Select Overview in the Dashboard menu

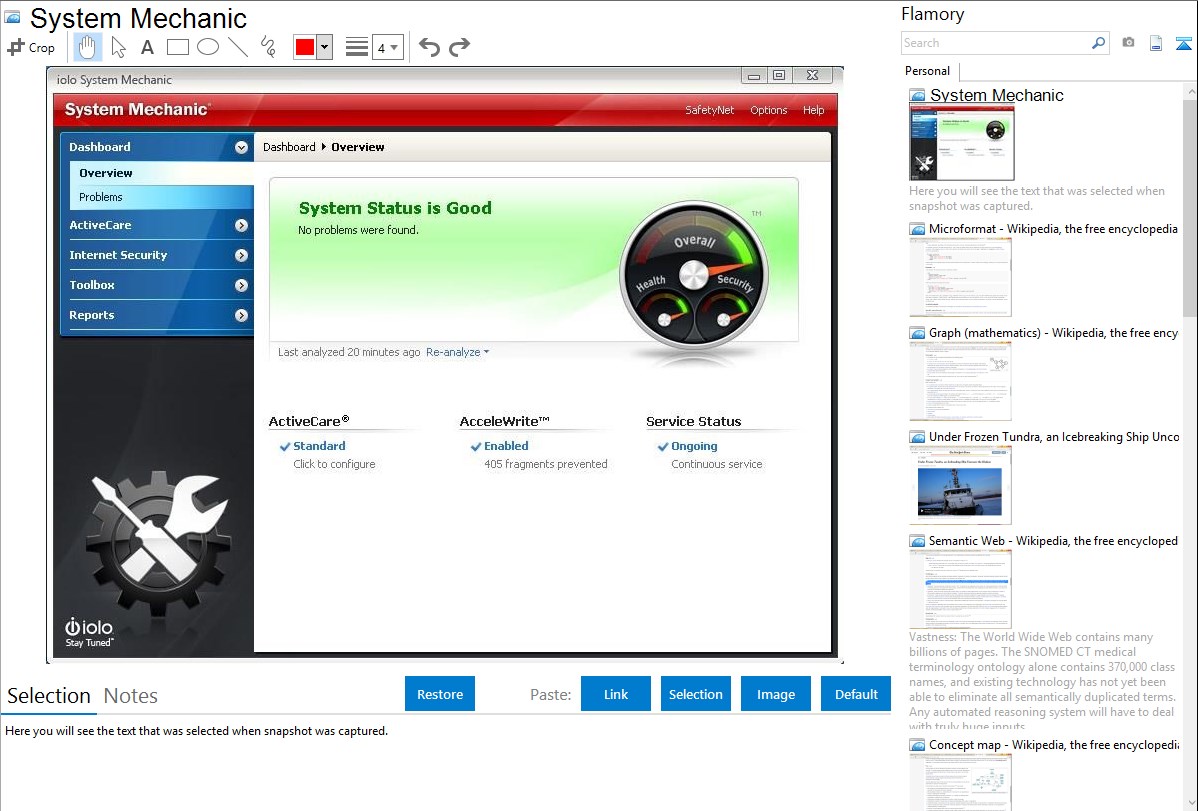click(162, 173)
